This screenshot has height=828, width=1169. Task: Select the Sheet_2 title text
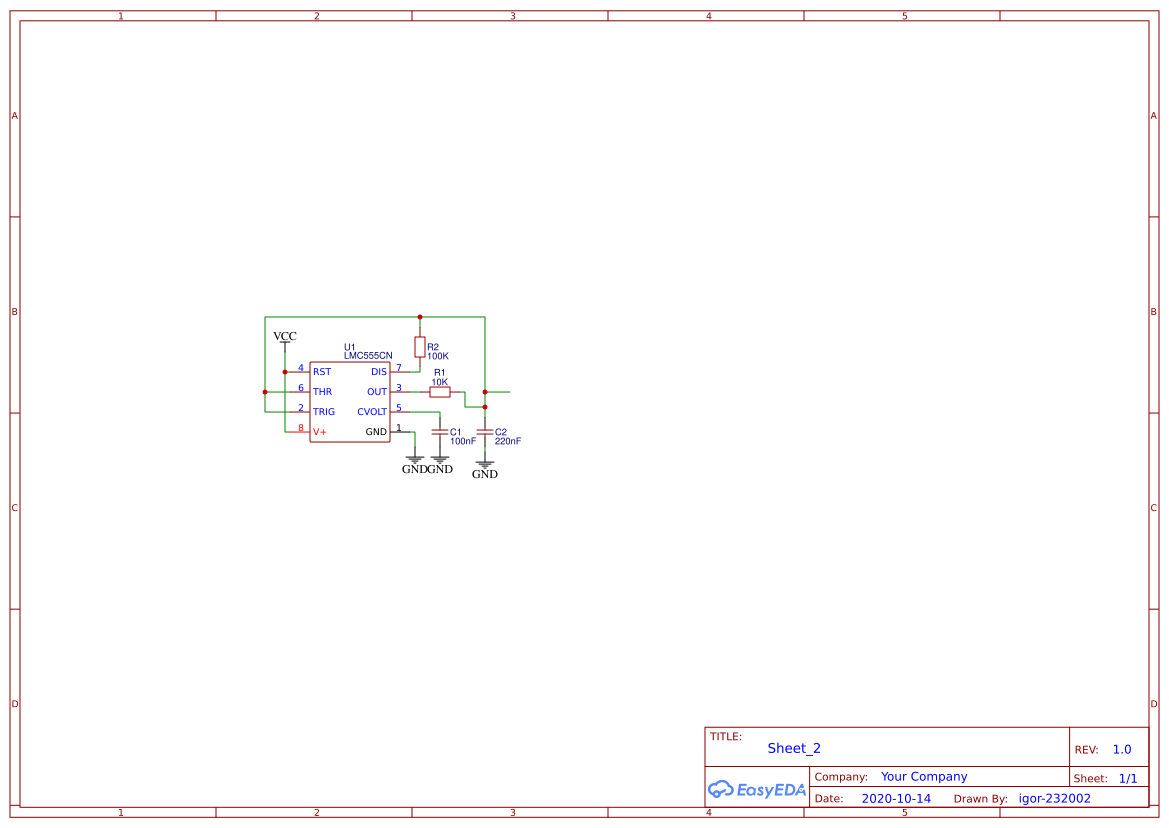point(794,748)
